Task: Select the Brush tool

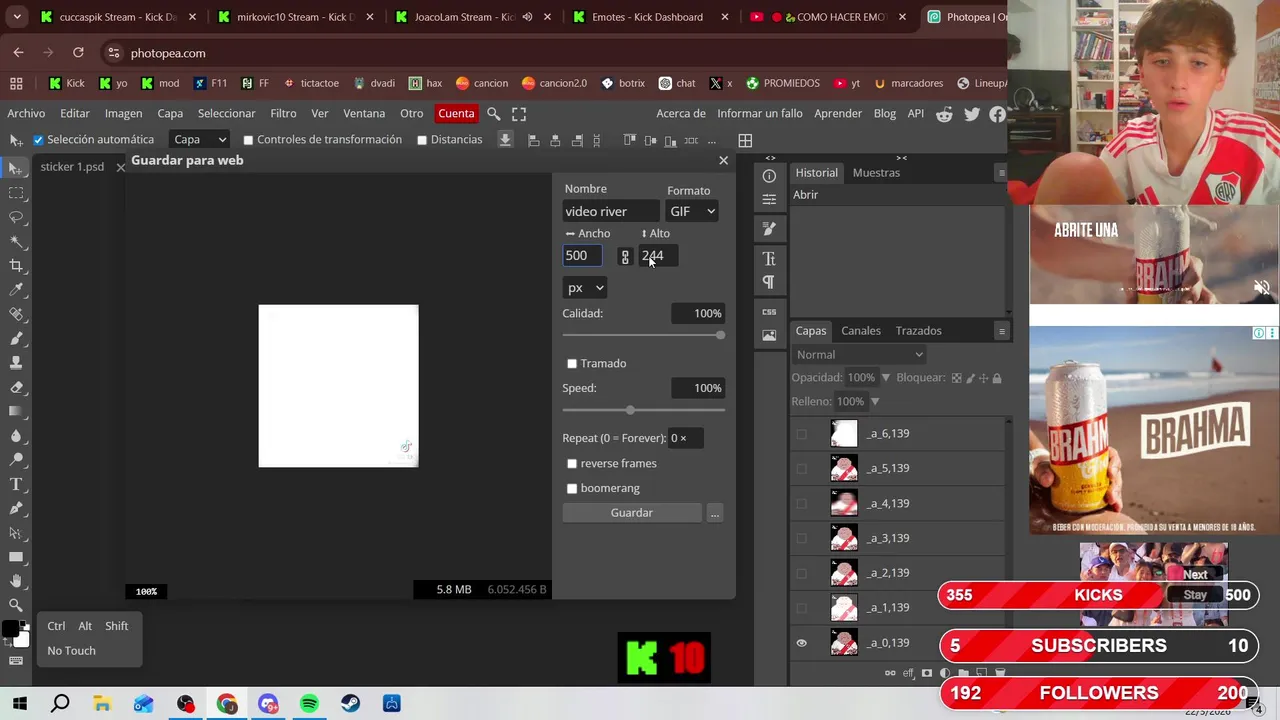Action: coord(16,338)
